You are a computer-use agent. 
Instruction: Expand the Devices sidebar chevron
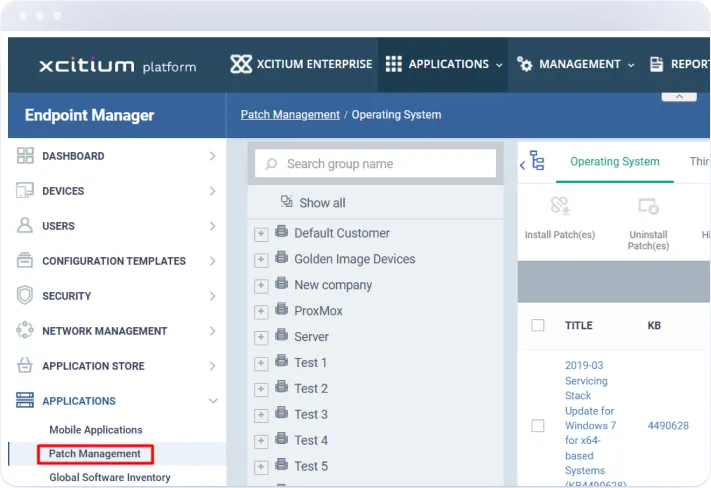(x=213, y=190)
